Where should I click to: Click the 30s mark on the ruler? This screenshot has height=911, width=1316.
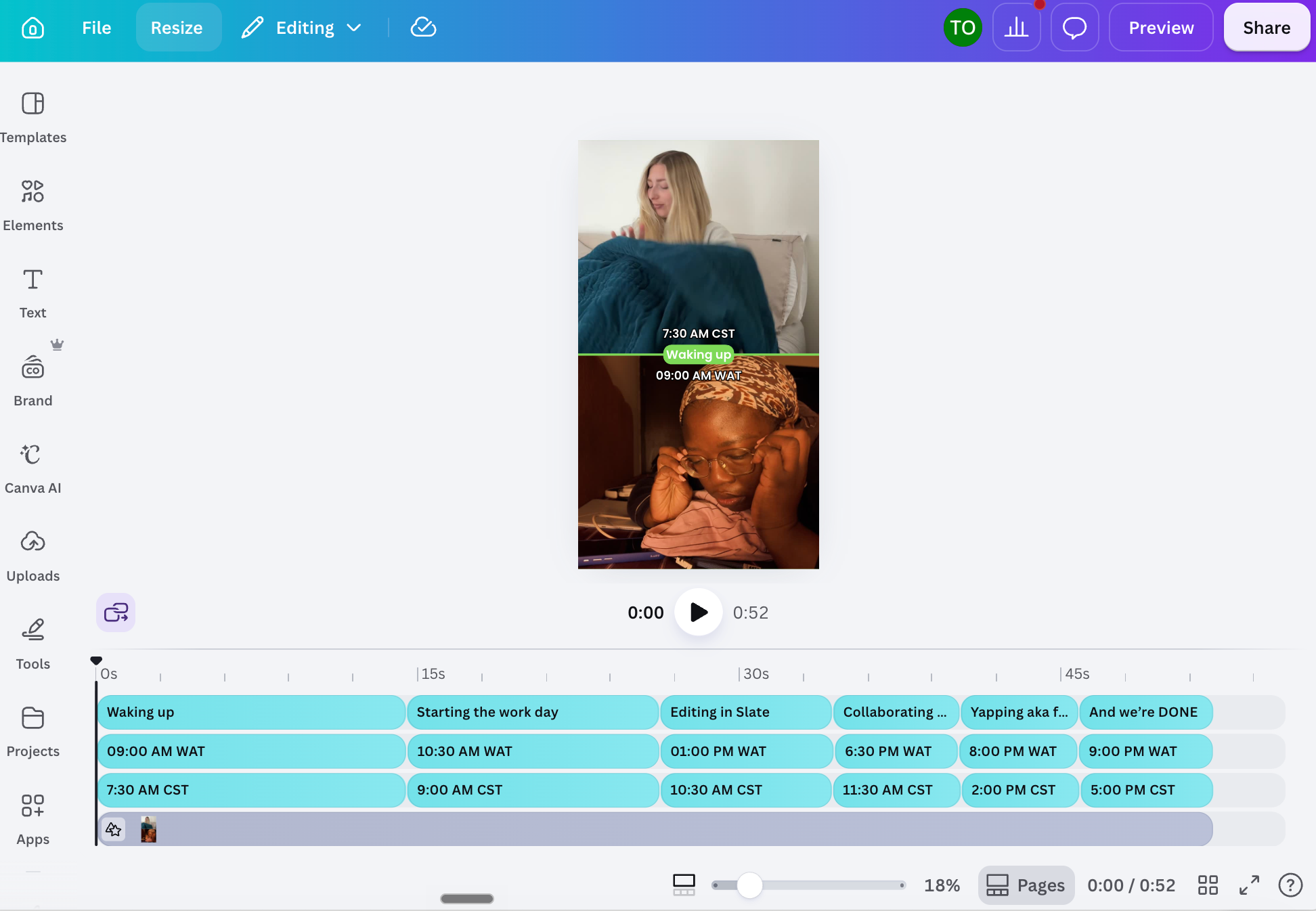pyautogui.click(x=755, y=673)
